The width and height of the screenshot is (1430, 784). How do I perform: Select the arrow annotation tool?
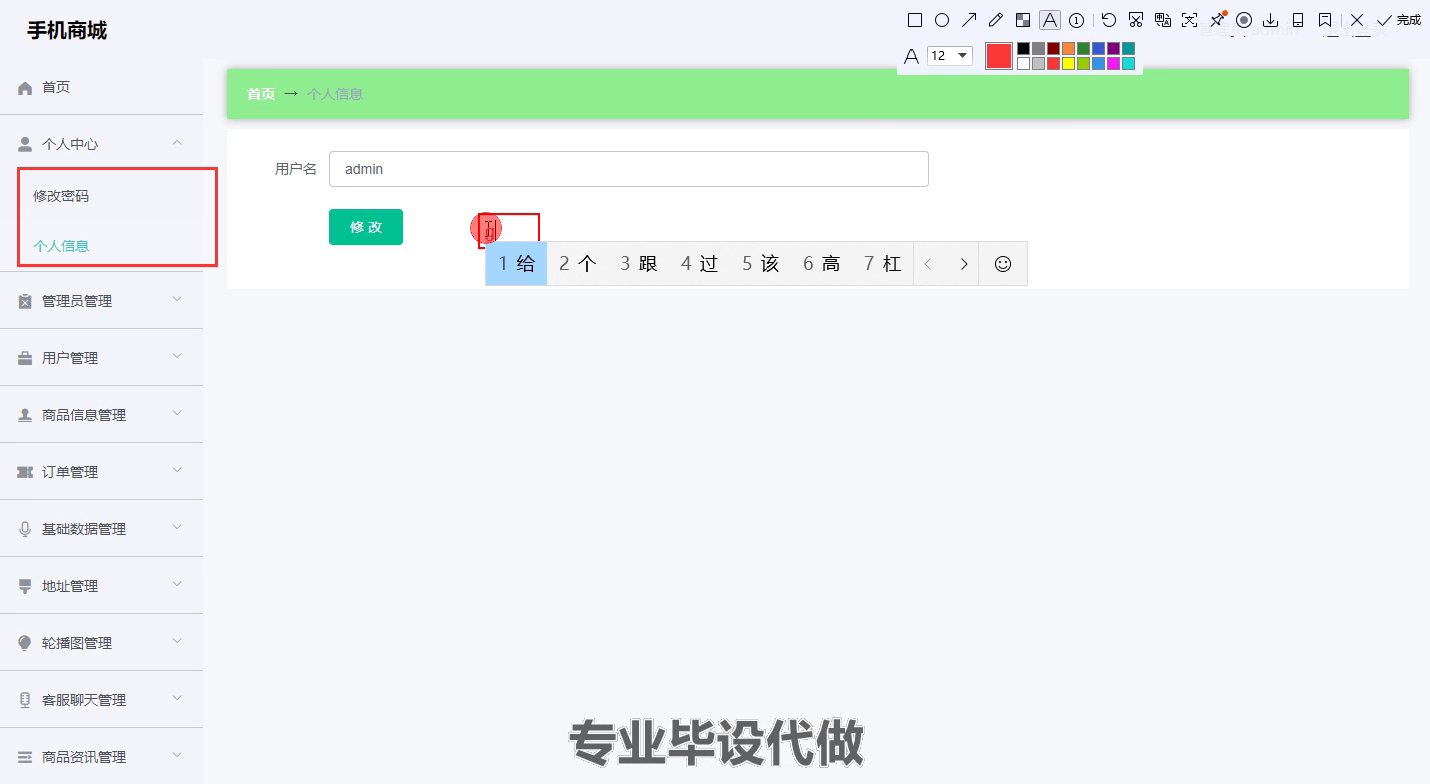(x=969, y=20)
